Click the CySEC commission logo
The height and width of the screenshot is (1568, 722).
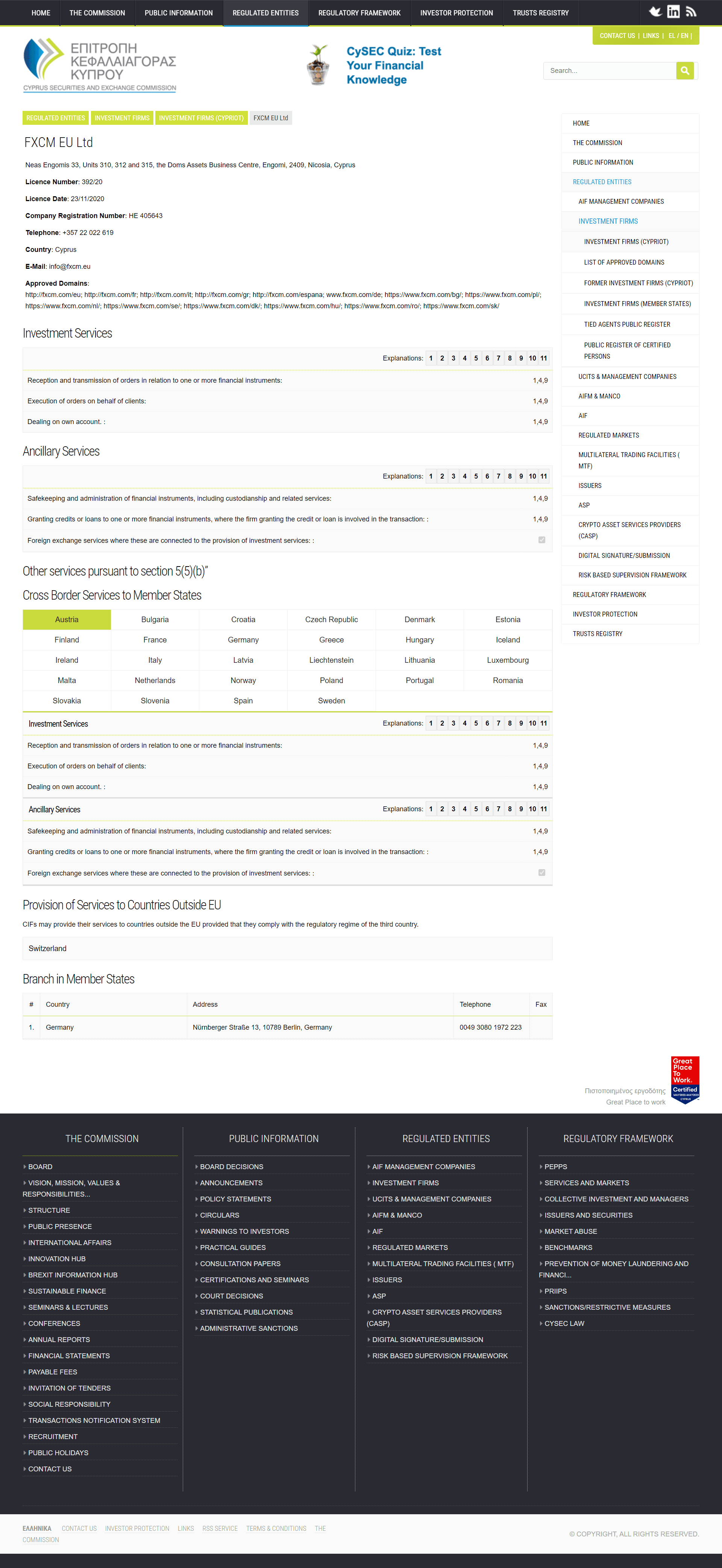click(x=100, y=65)
